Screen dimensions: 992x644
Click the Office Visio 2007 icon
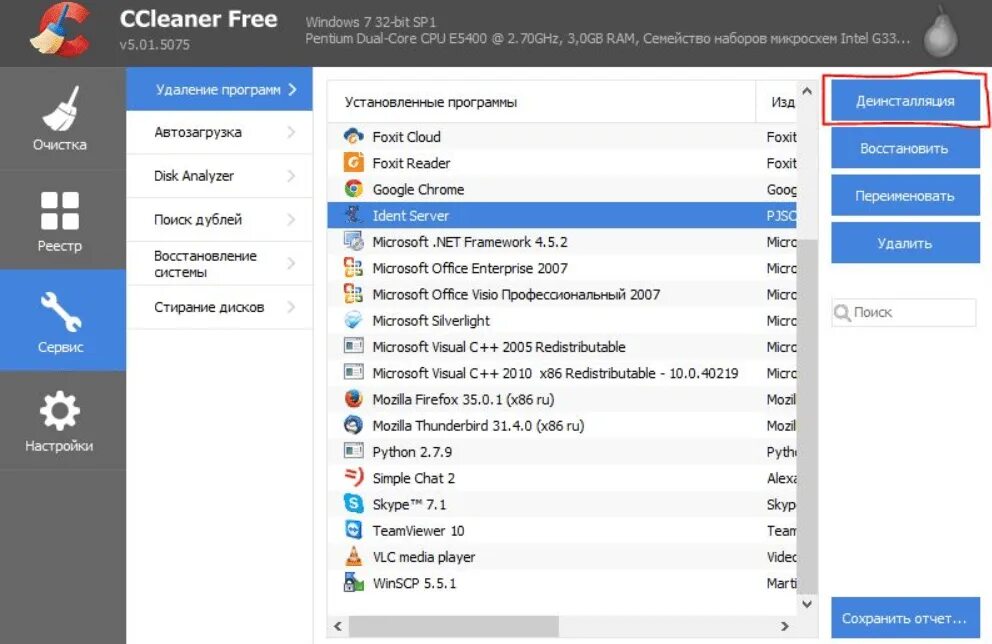(353, 294)
